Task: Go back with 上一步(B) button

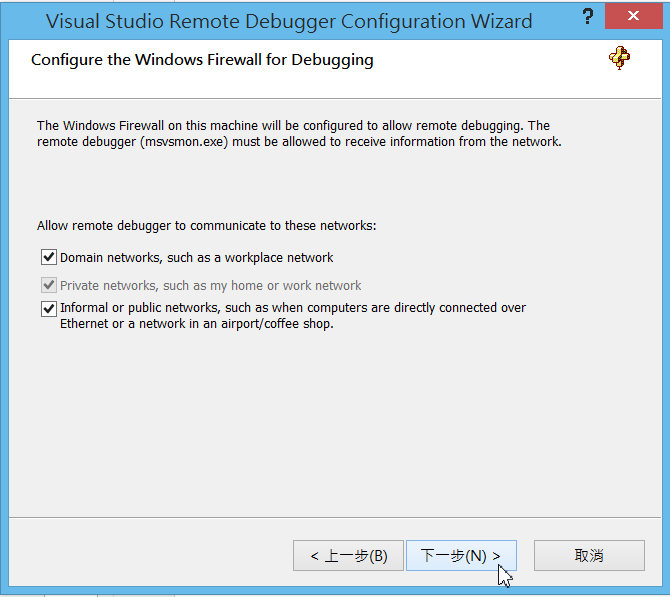Action: pos(348,556)
